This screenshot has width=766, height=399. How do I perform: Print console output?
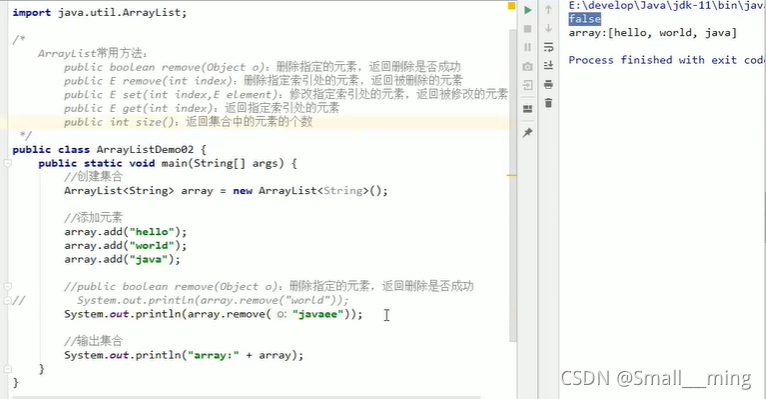pyautogui.click(x=548, y=84)
